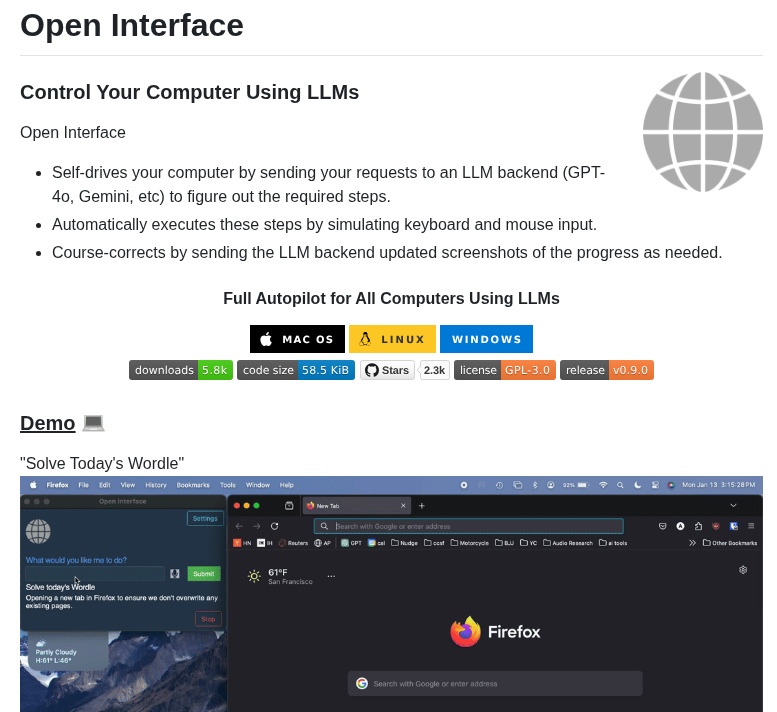
Task: Open the Bookmarks menu in the menu bar
Action: coord(193,485)
